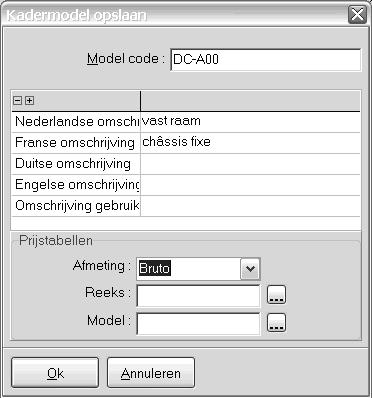Collapse all rows with the minus icon
Screen dimensions: 372x398
17,101
